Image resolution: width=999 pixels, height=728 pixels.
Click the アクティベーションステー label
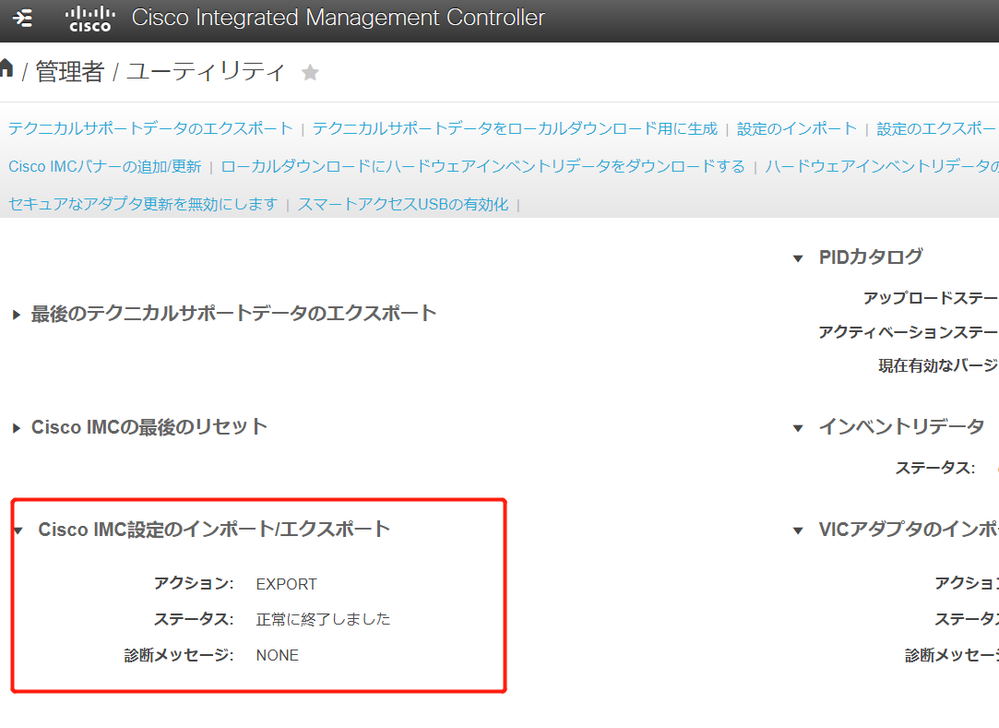pyautogui.click(x=908, y=332)
